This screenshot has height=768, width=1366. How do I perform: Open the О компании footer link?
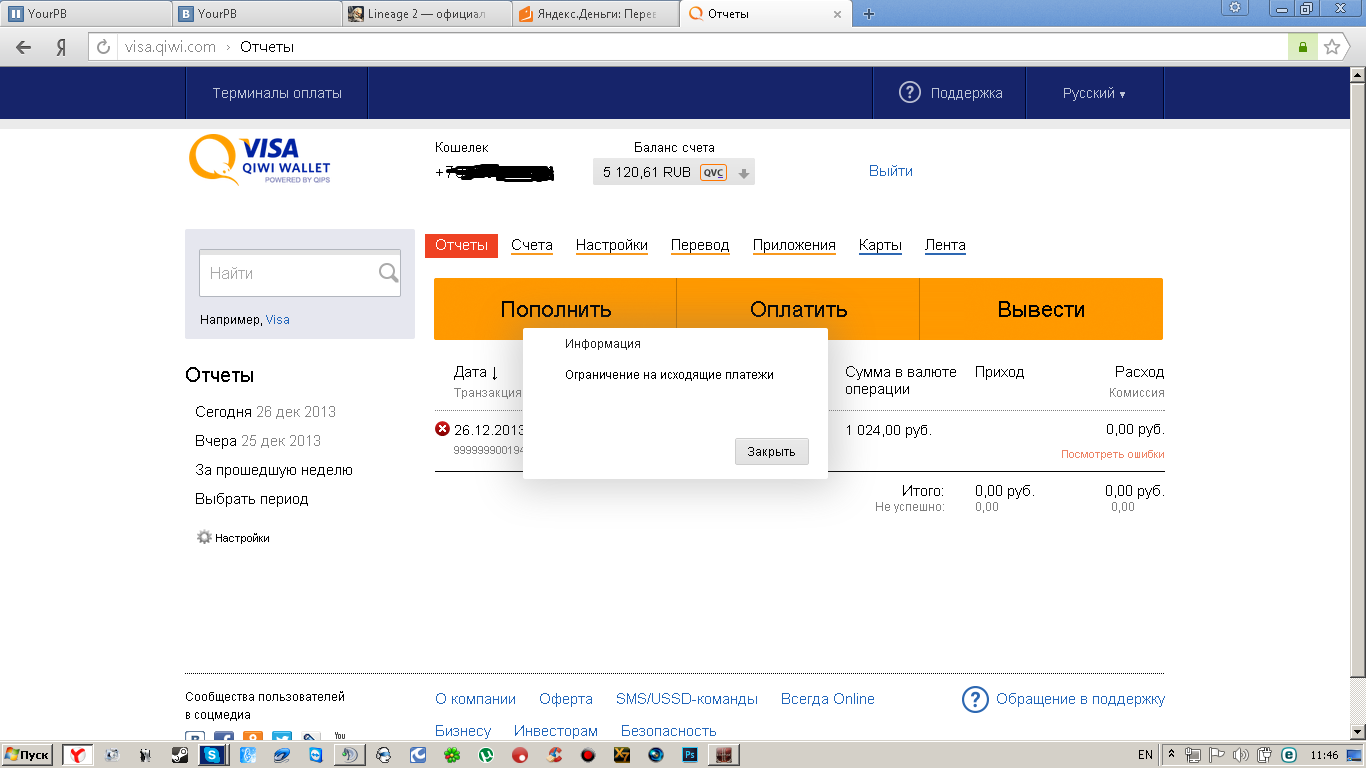(475, 699)
